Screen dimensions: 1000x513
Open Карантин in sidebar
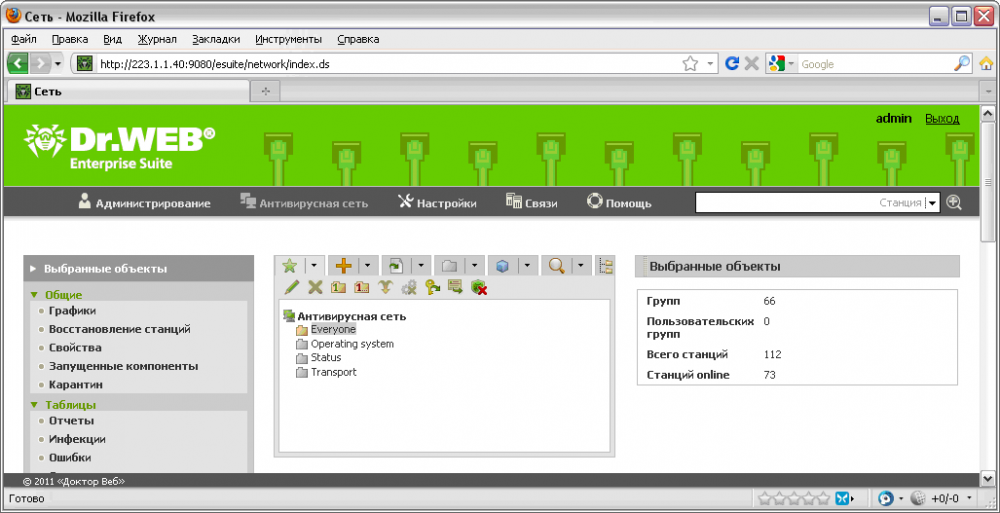(x=76, y=385)
